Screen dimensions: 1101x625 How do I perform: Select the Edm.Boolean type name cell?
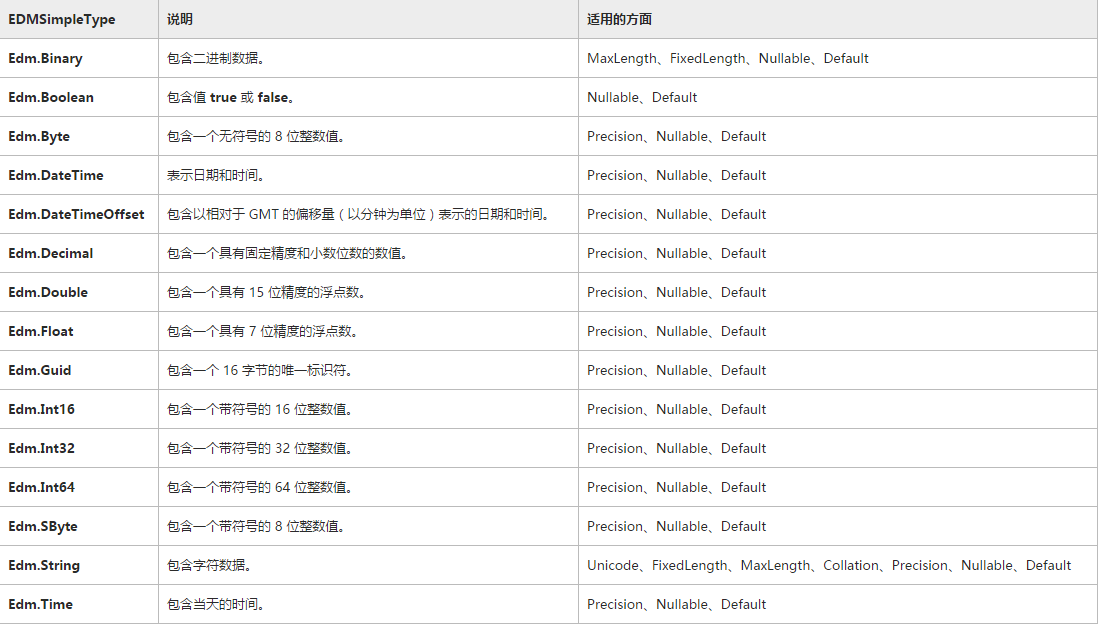pos(51,97)
